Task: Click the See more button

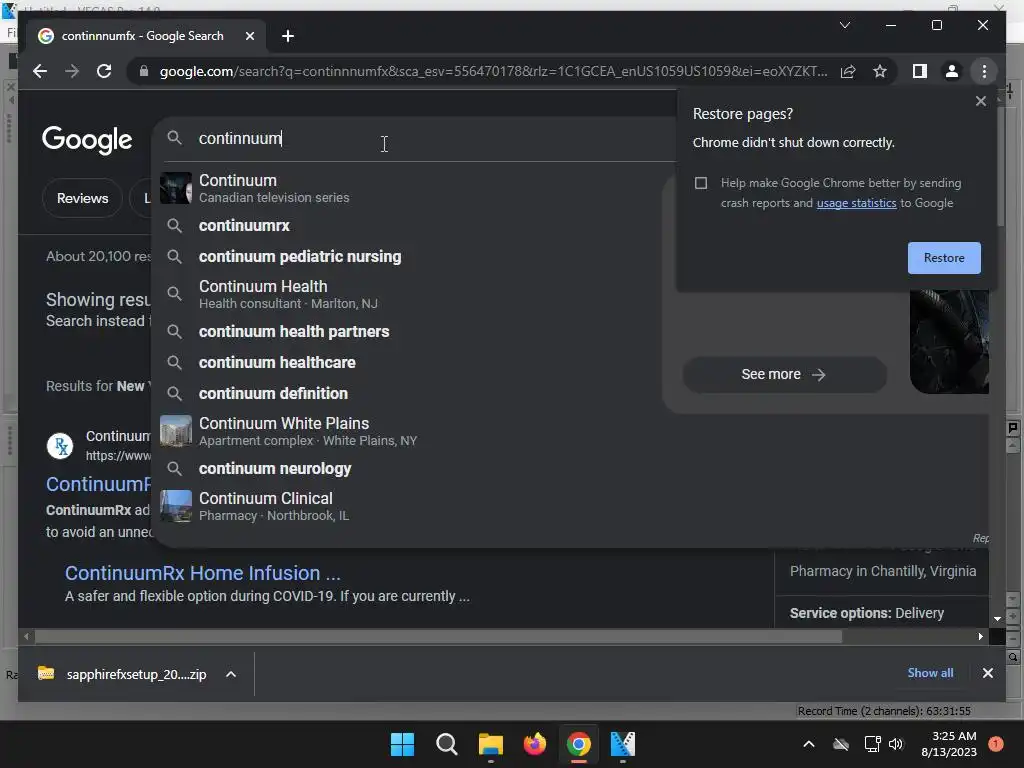Action: (x=784, y=374)
